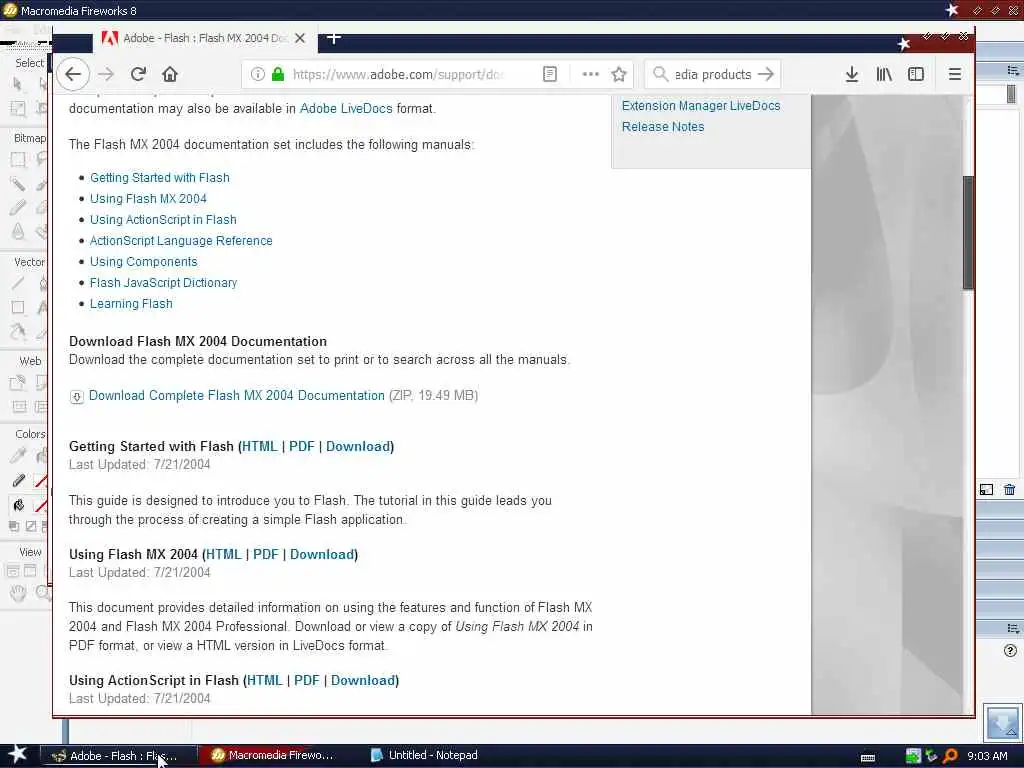1024x768 pixels.
Task: Open the ActionScript Language Reference link
Action: point(181,240)
